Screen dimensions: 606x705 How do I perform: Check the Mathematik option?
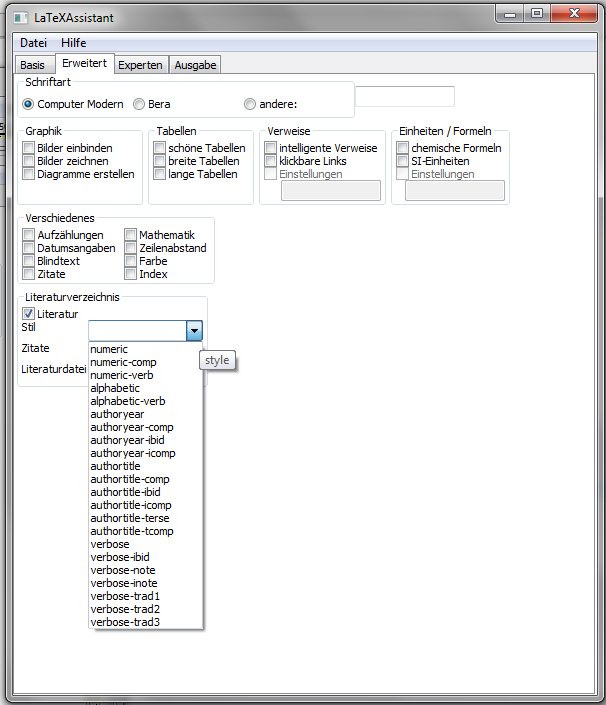click(x=131, y=235)
